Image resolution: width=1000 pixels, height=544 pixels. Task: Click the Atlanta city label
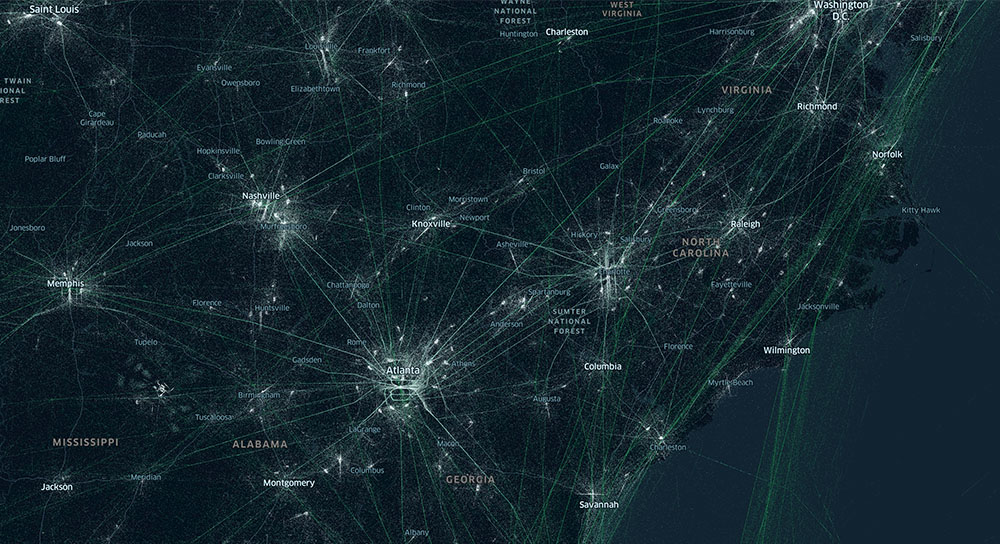403,370
